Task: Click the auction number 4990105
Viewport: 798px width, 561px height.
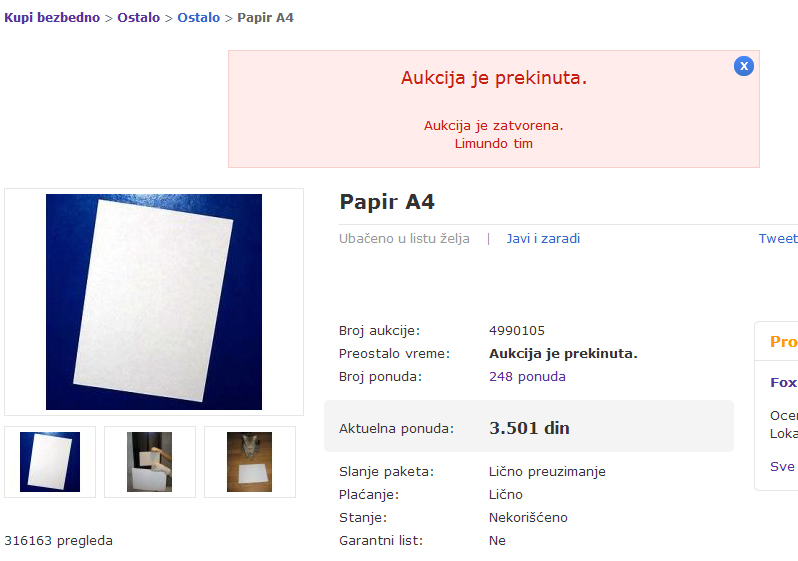Action: click(517, 331)
